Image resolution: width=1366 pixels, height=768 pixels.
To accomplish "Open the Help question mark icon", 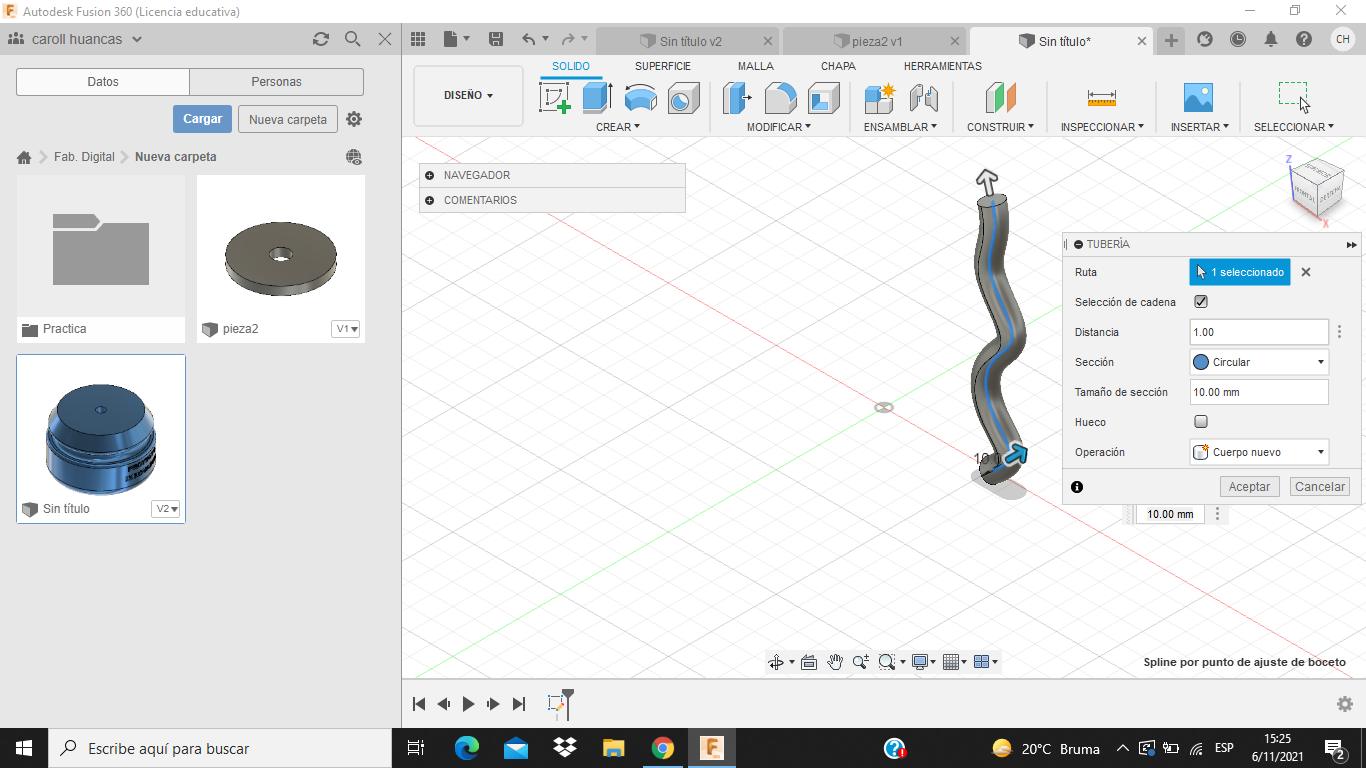I will click(1304, 39).
